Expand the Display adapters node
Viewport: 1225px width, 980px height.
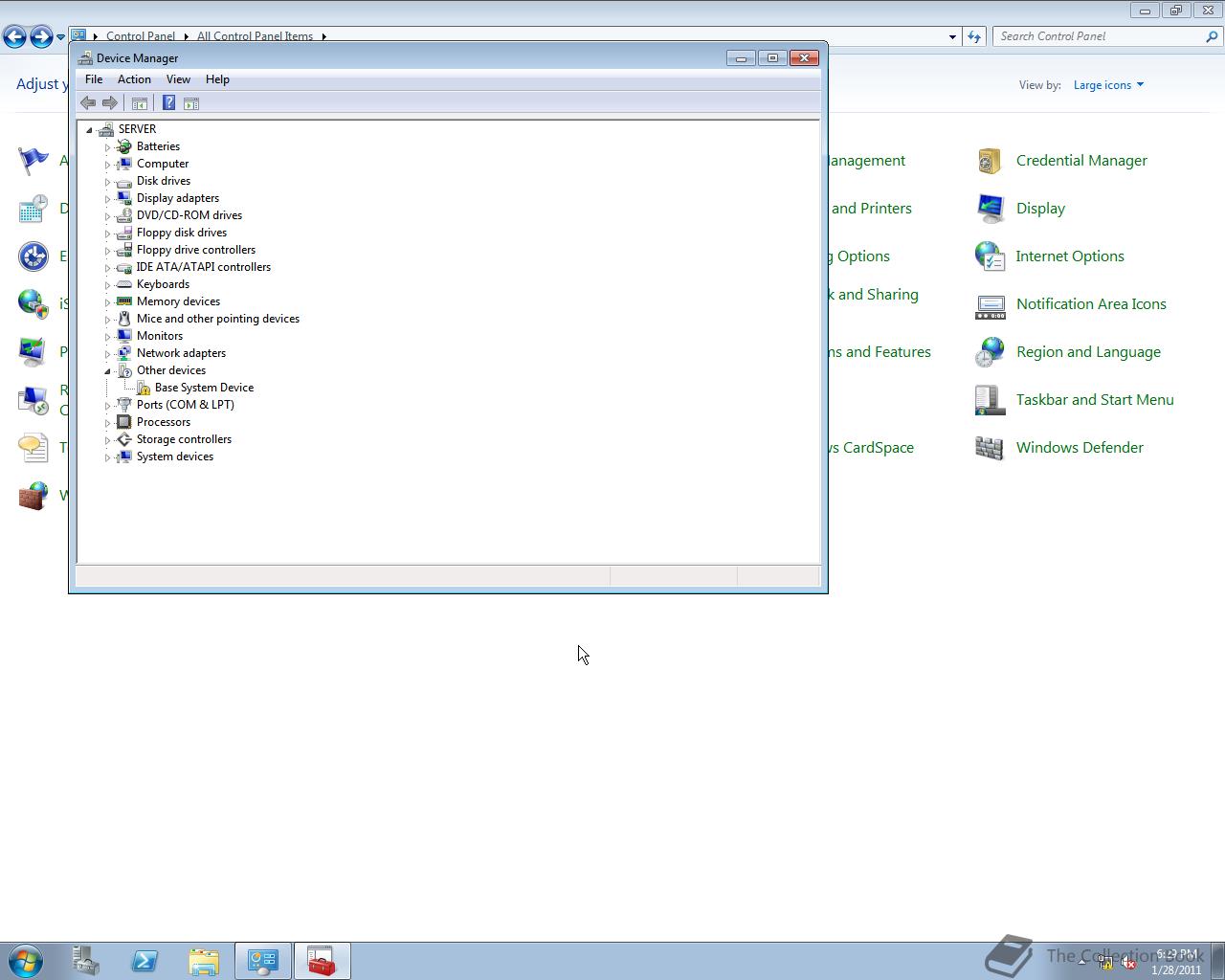(107, 199)
